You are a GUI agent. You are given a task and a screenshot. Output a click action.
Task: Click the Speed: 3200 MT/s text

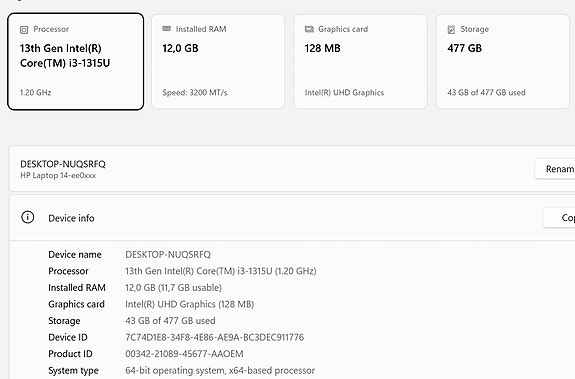click(x=195, y=92)
